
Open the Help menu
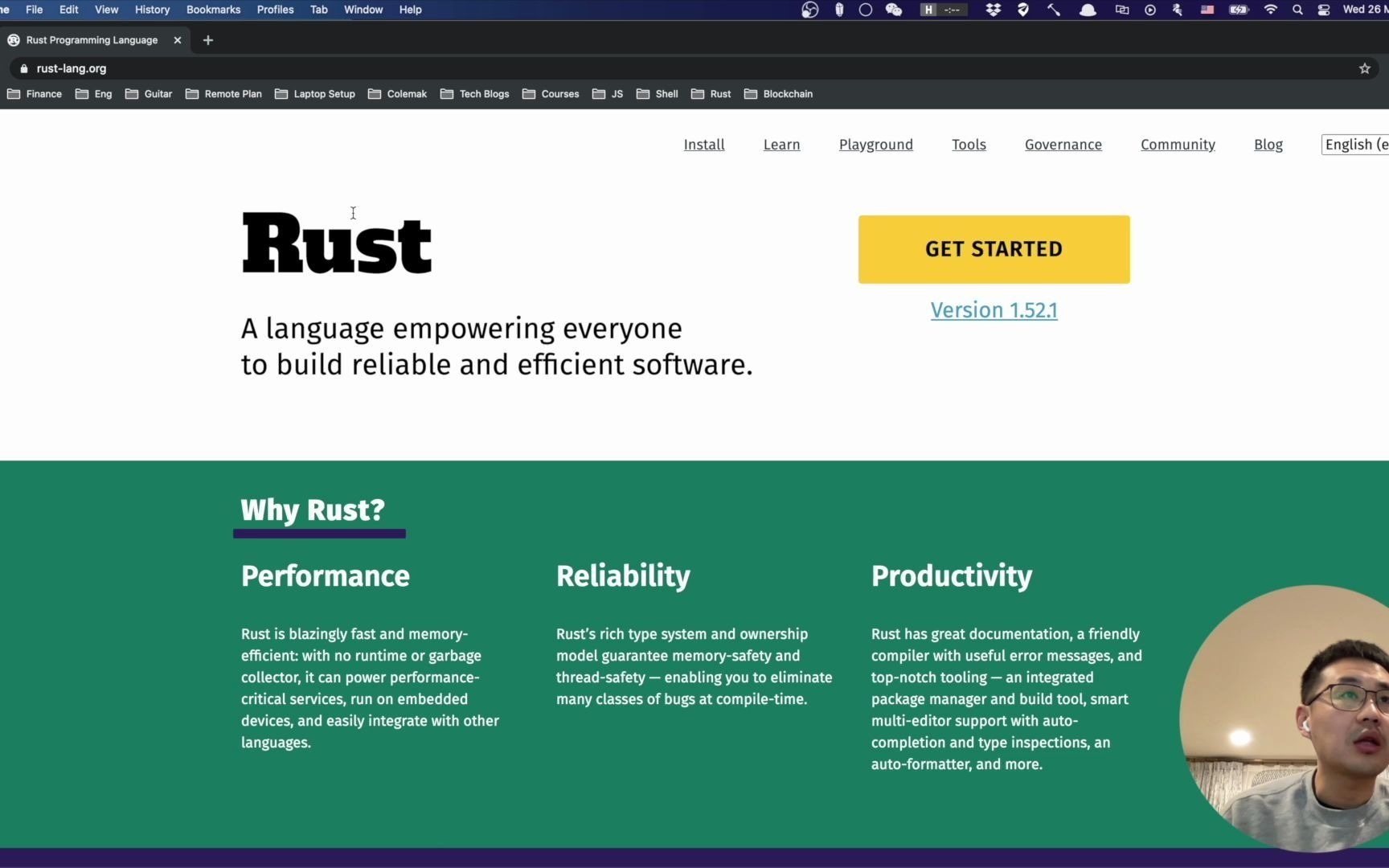point(411,10)
